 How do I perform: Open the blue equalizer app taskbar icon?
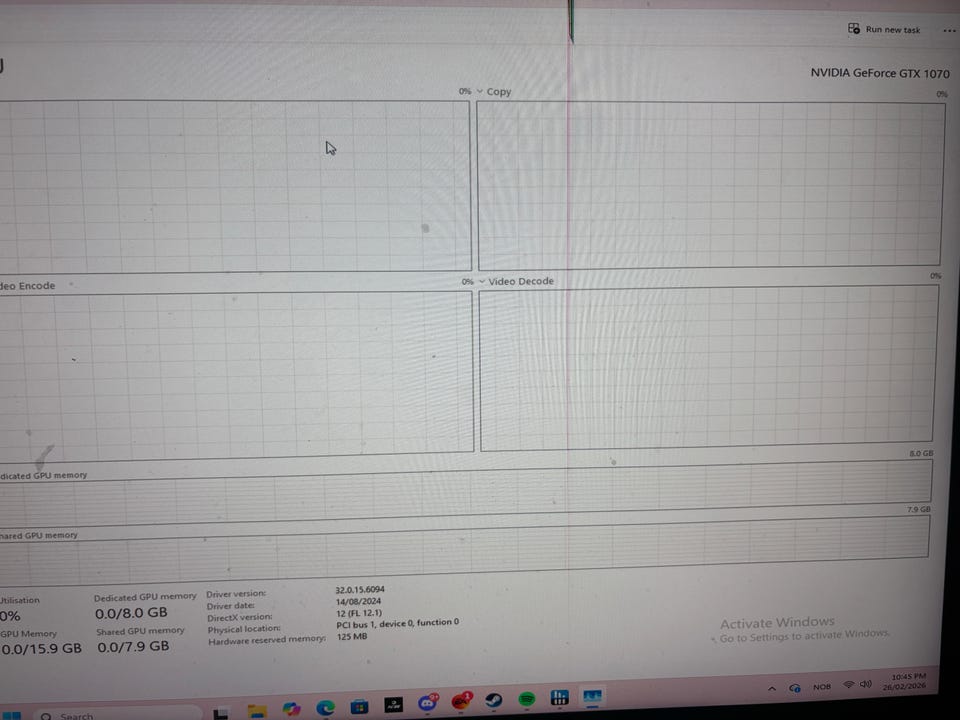(560, 697)
